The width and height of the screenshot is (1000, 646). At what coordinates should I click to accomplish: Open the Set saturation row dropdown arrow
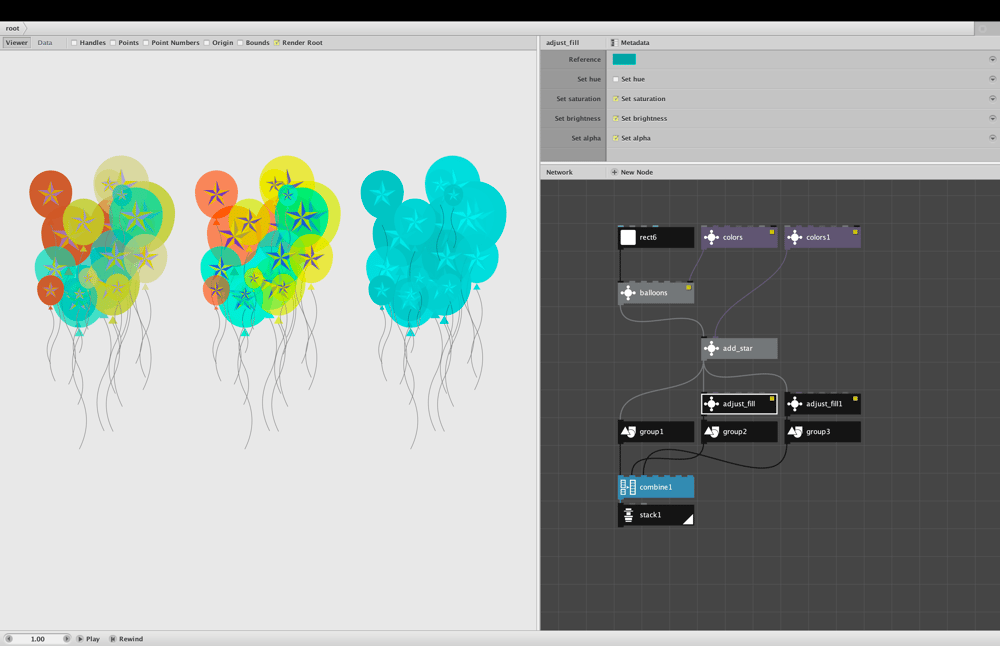[992, 99]
